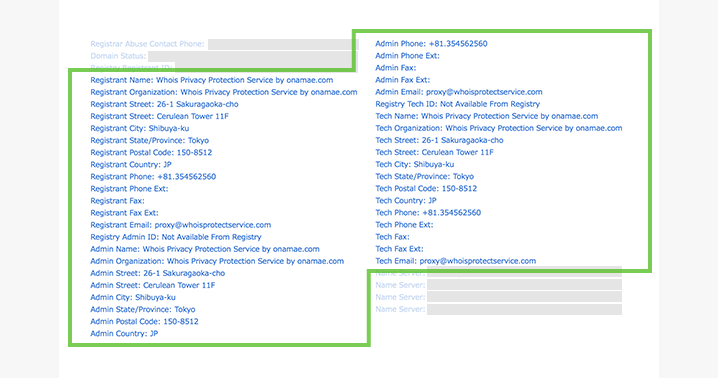Image resolution: width=718 pixels, height=378 pixels.
Task: Click Registry Tech ID line
Action: [457, 104]
